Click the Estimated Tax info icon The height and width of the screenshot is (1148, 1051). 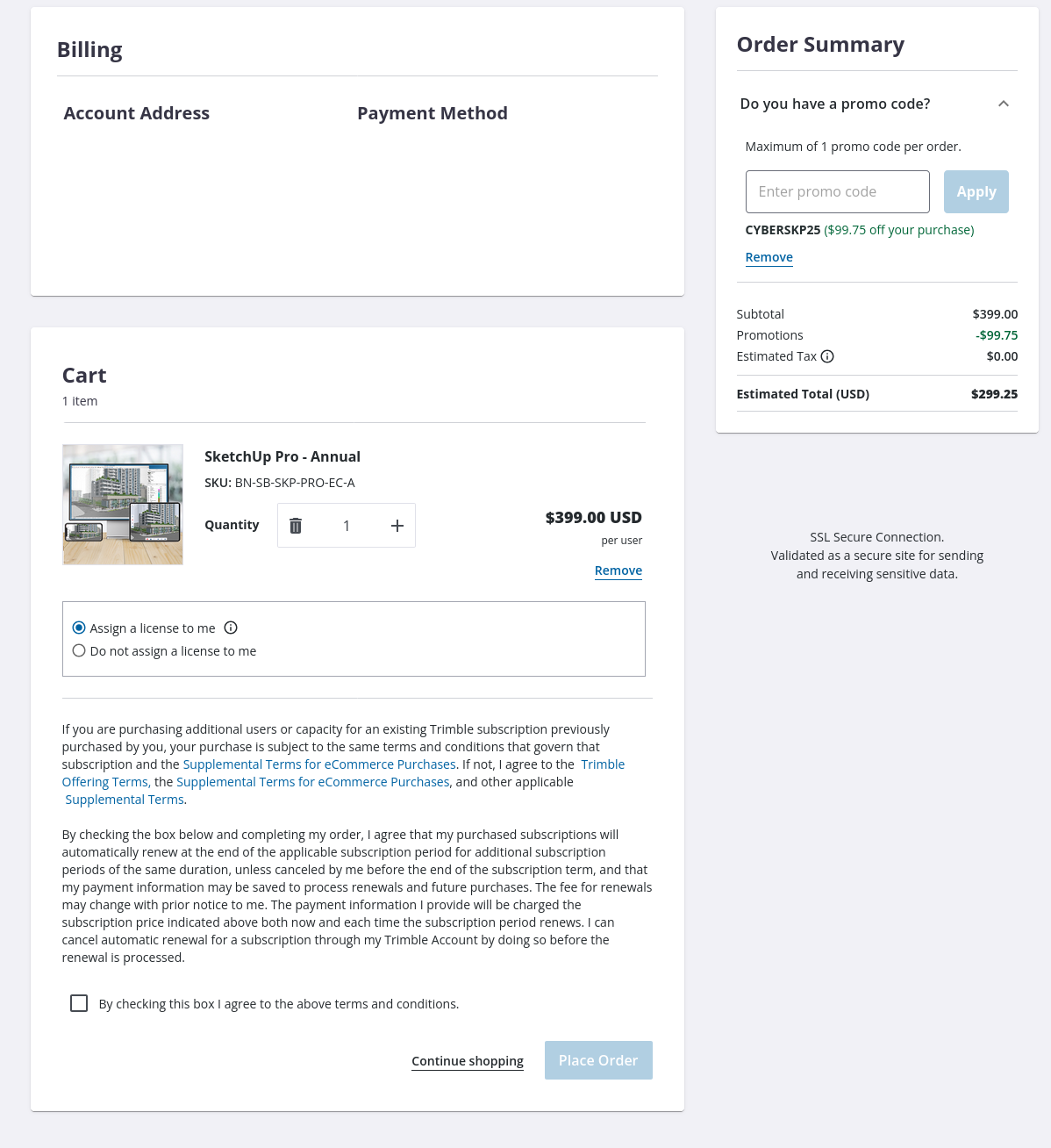tap(827, 356)
